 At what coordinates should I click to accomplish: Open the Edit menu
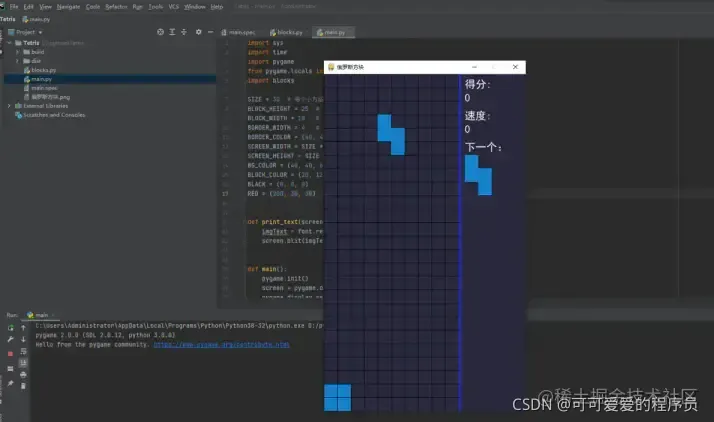tap(29, 7)
